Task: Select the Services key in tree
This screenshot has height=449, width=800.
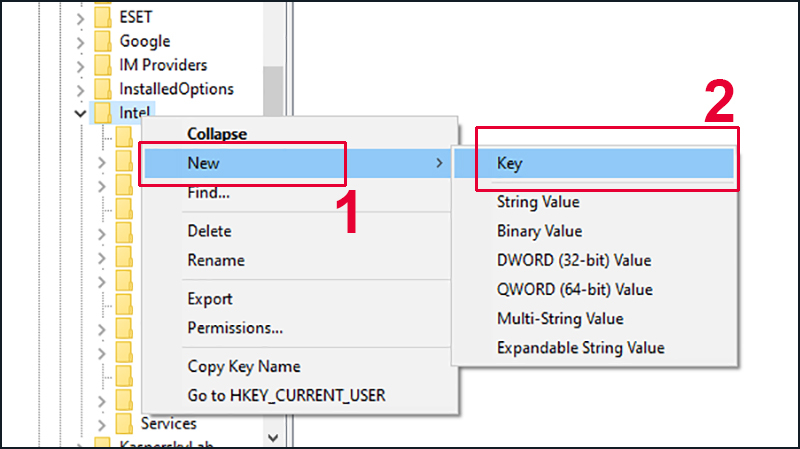Action: click(x=168, y=424)
